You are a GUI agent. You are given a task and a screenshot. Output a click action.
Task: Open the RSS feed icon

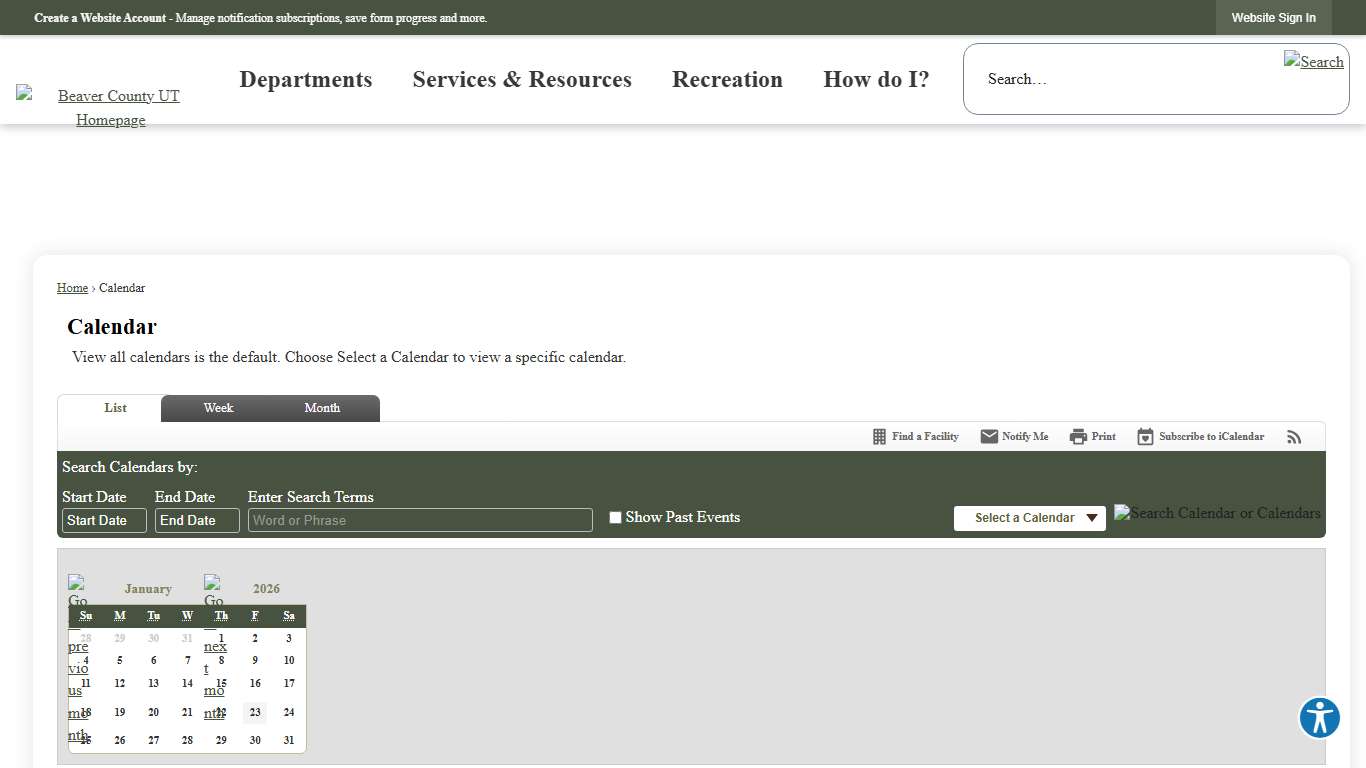pyautogui.click(x=1294, y=437)
